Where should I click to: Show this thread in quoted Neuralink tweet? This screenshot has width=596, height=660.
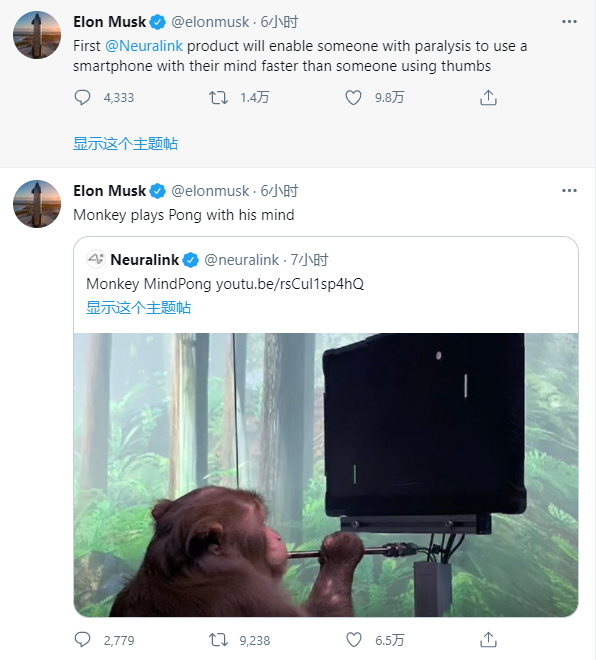[138, 308]
